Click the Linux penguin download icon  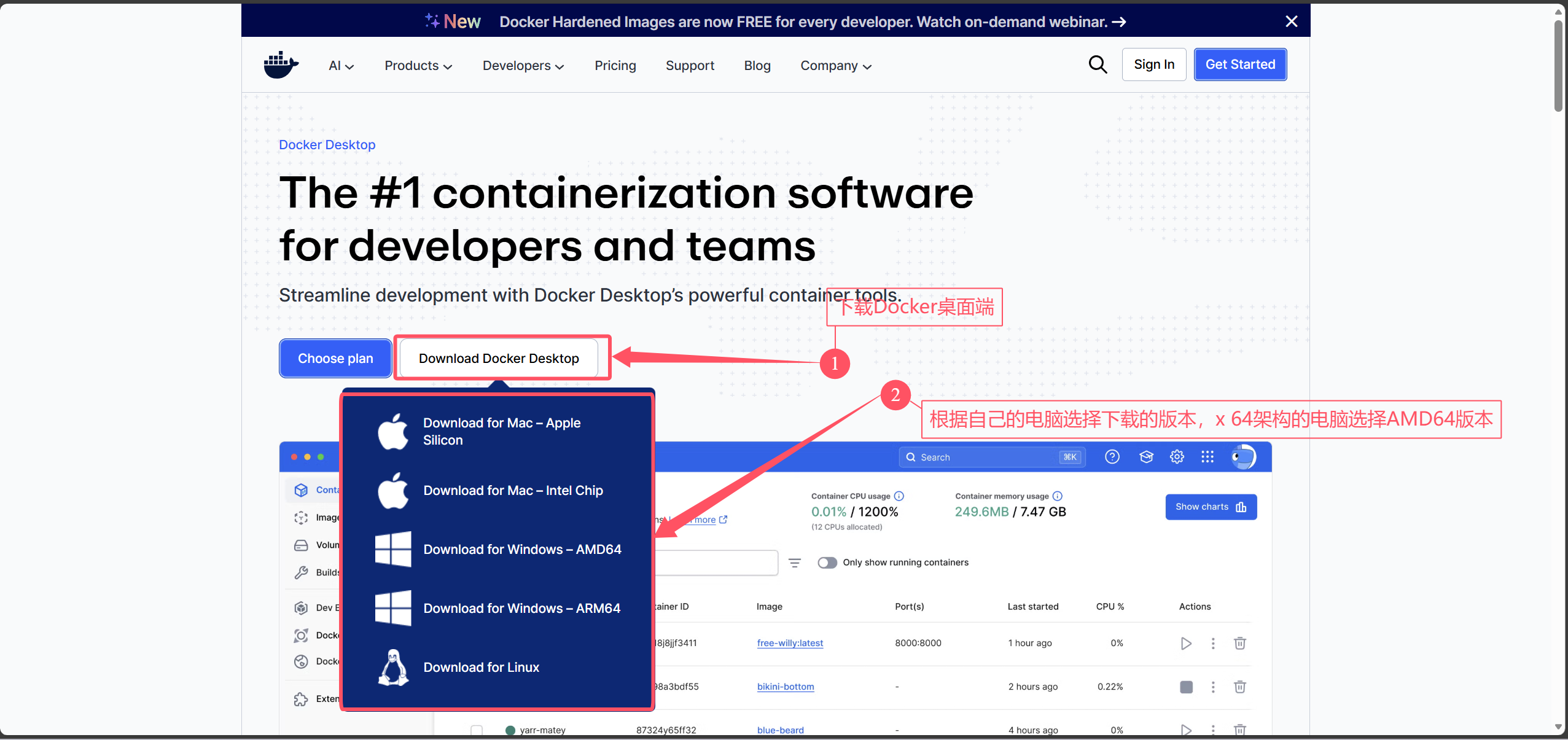point(393,667)
